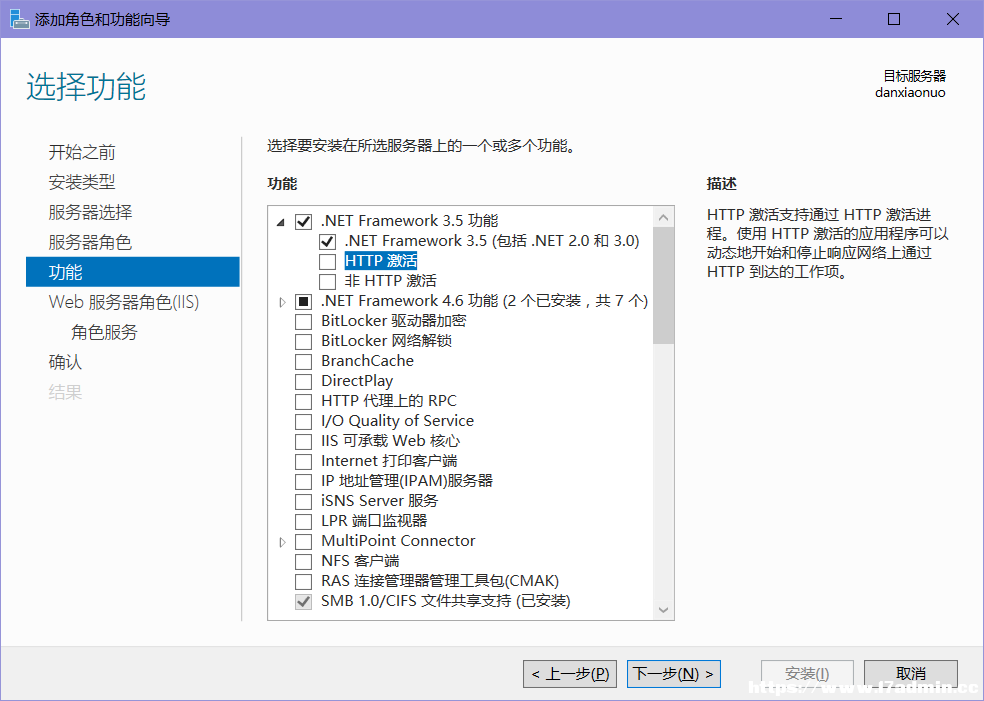Viewport: 984px width, 701px height.
Task: Select the BranchCache row label
Action: click(x=368, y=361)
